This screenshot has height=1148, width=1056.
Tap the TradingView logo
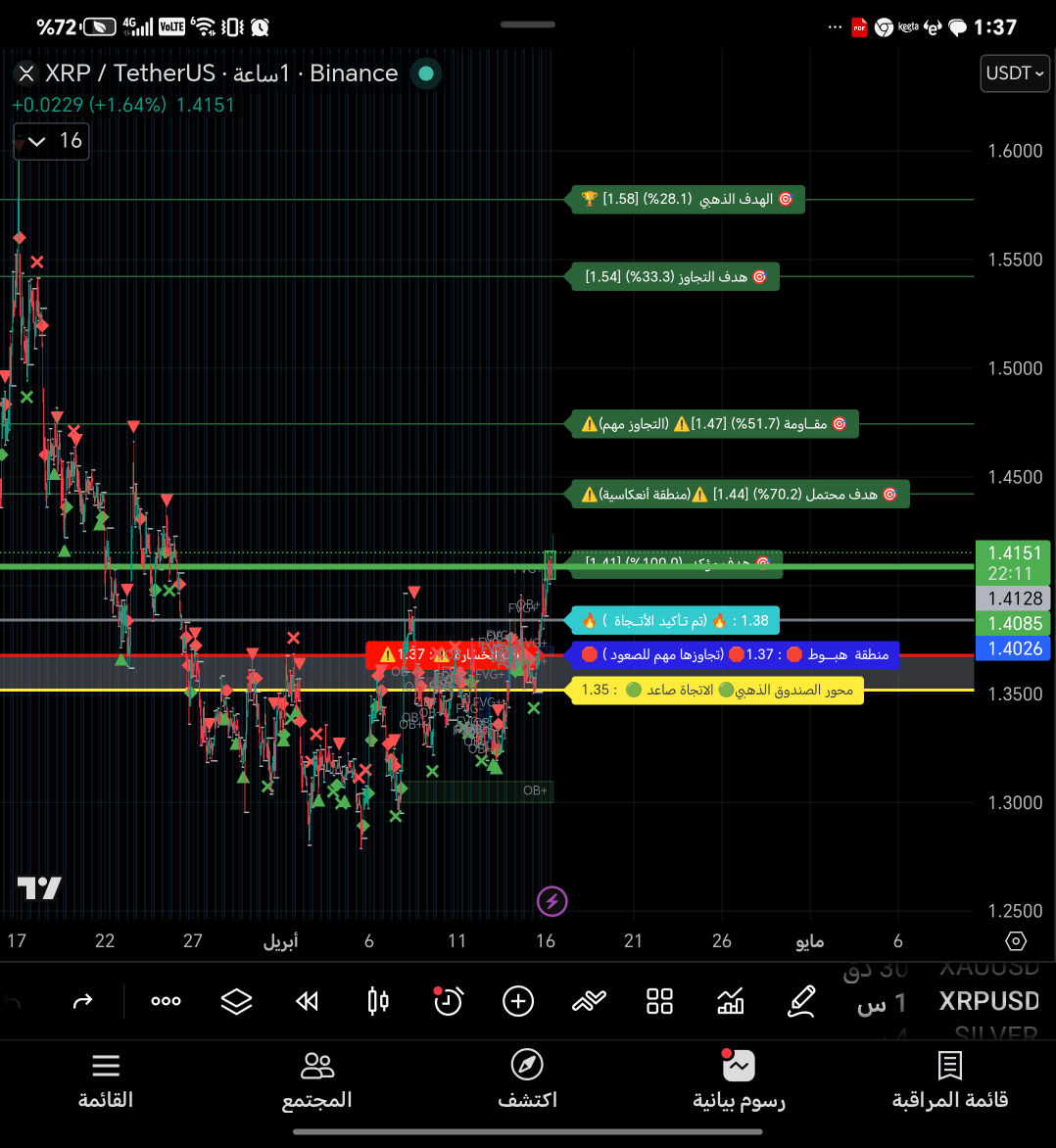tap(39, 888)
